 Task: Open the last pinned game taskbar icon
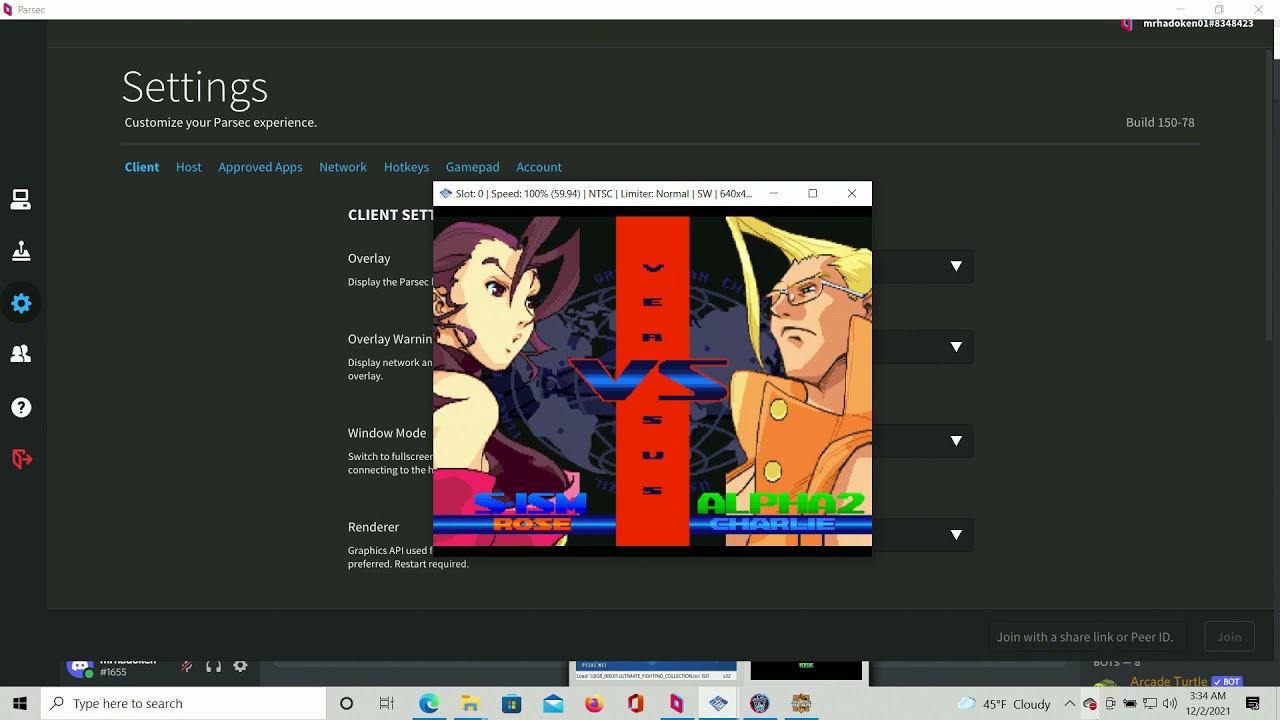click(801, 703)
